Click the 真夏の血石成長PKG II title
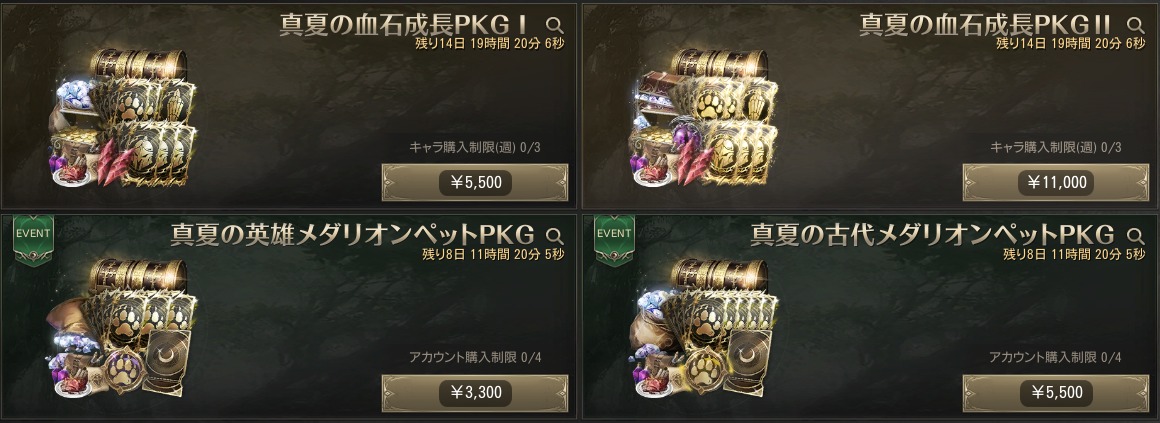The image size is (1160, 423). tap(989, 25)
